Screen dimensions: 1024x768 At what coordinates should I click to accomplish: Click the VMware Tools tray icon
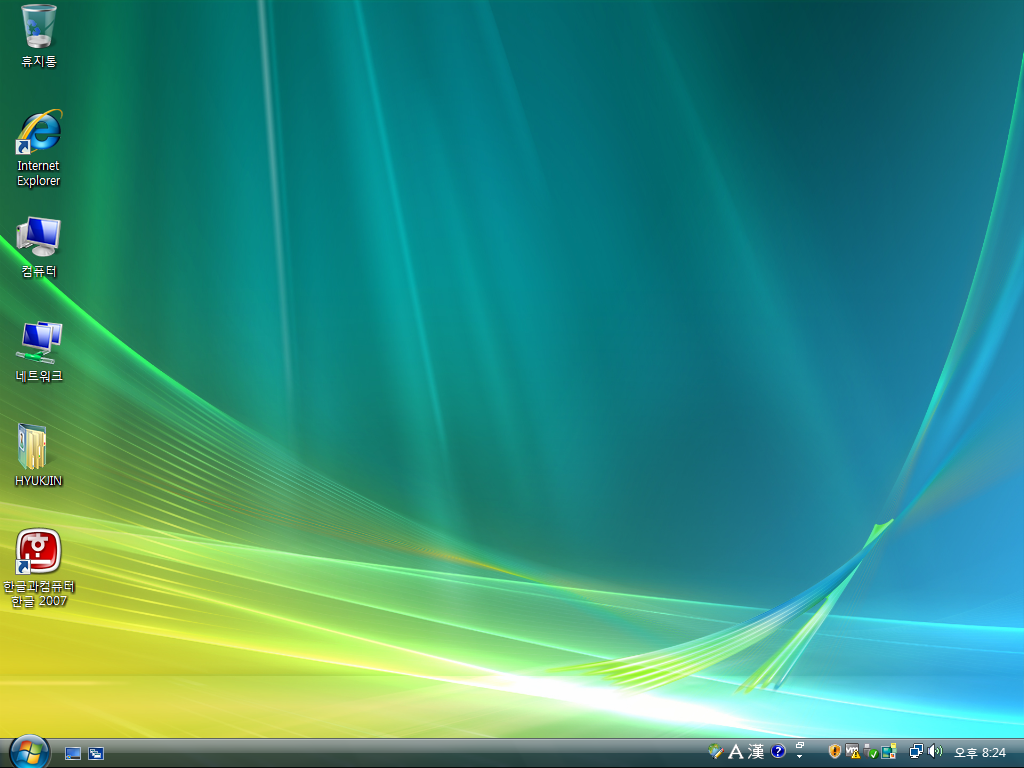click(852, 752)
